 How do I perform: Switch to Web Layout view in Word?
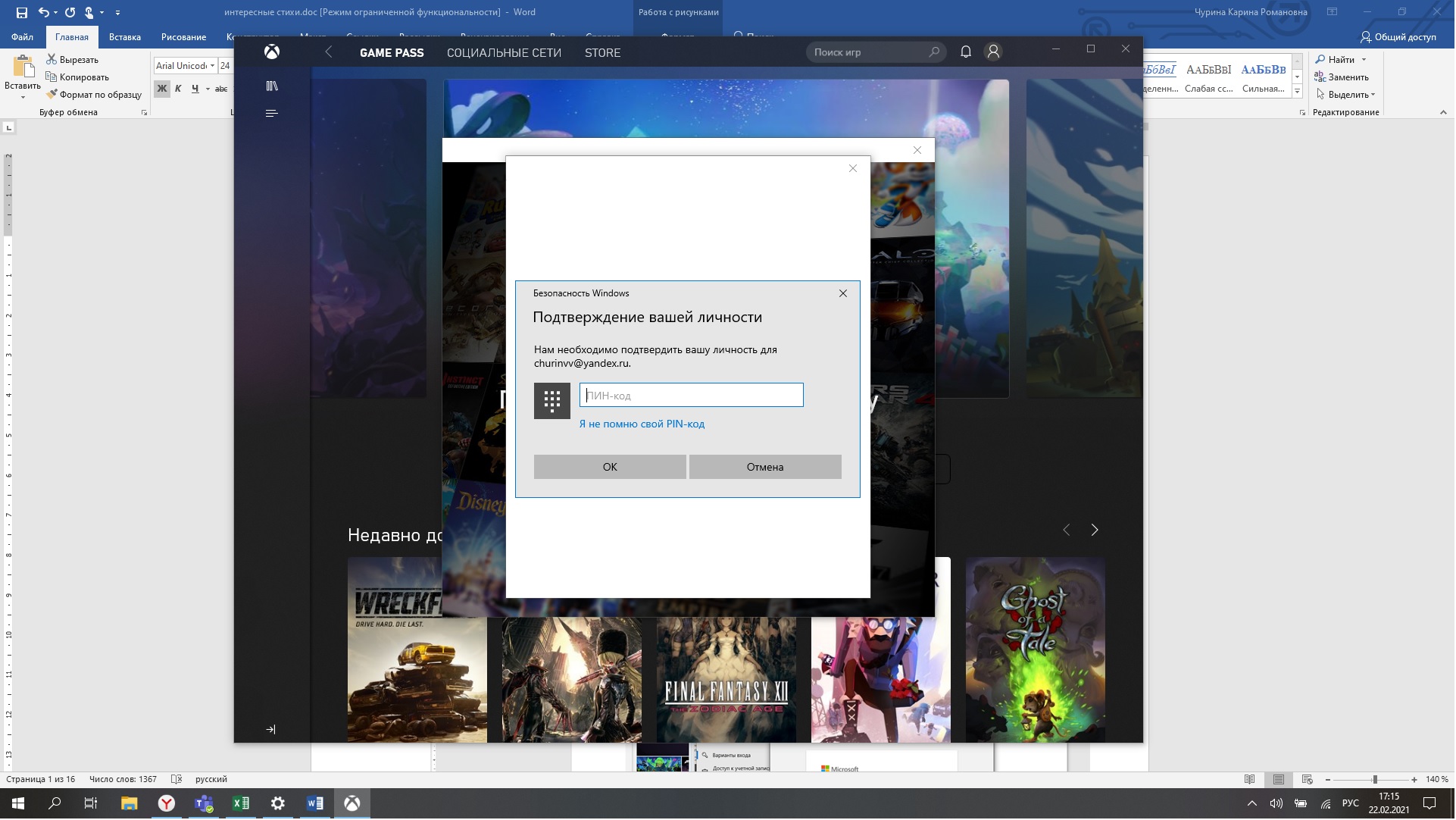[x=1308, y=781]
